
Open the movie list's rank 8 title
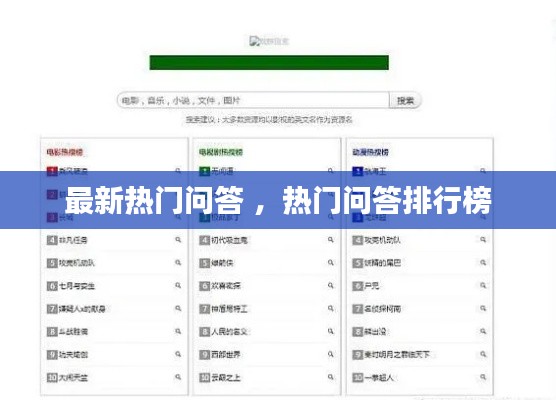[73, 332]
